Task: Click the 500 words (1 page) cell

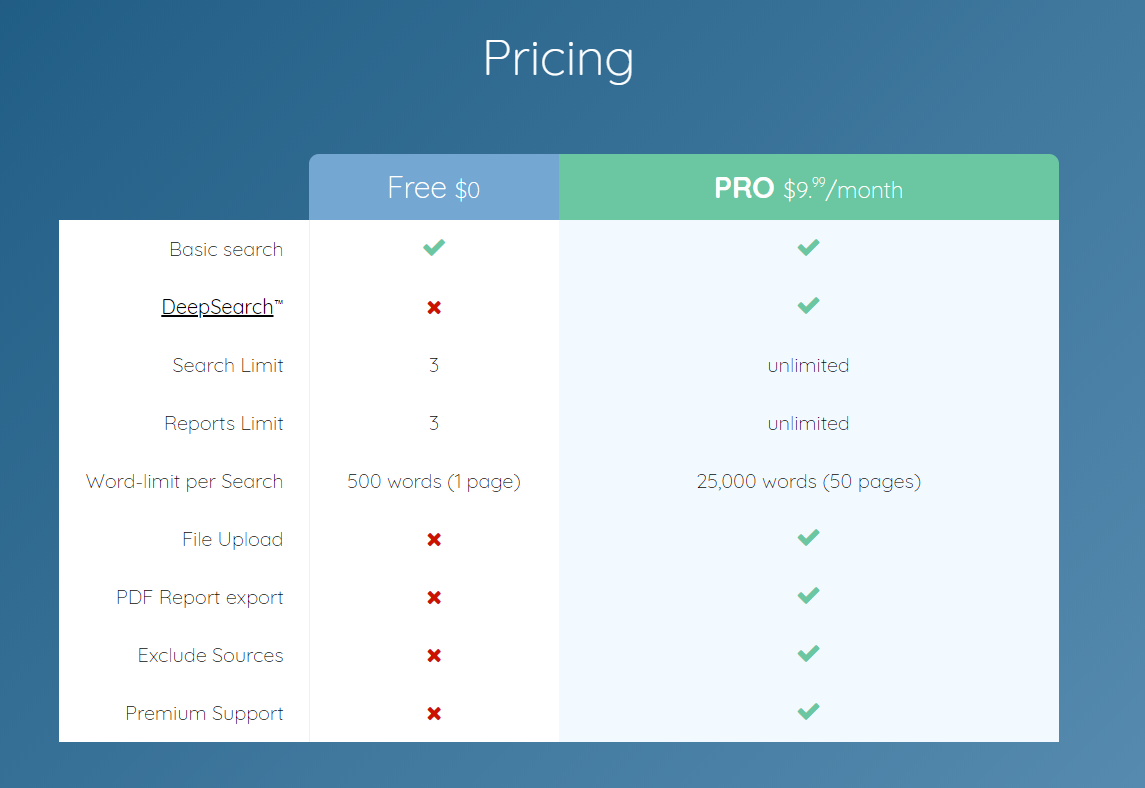Action: [x=434, y=481]
